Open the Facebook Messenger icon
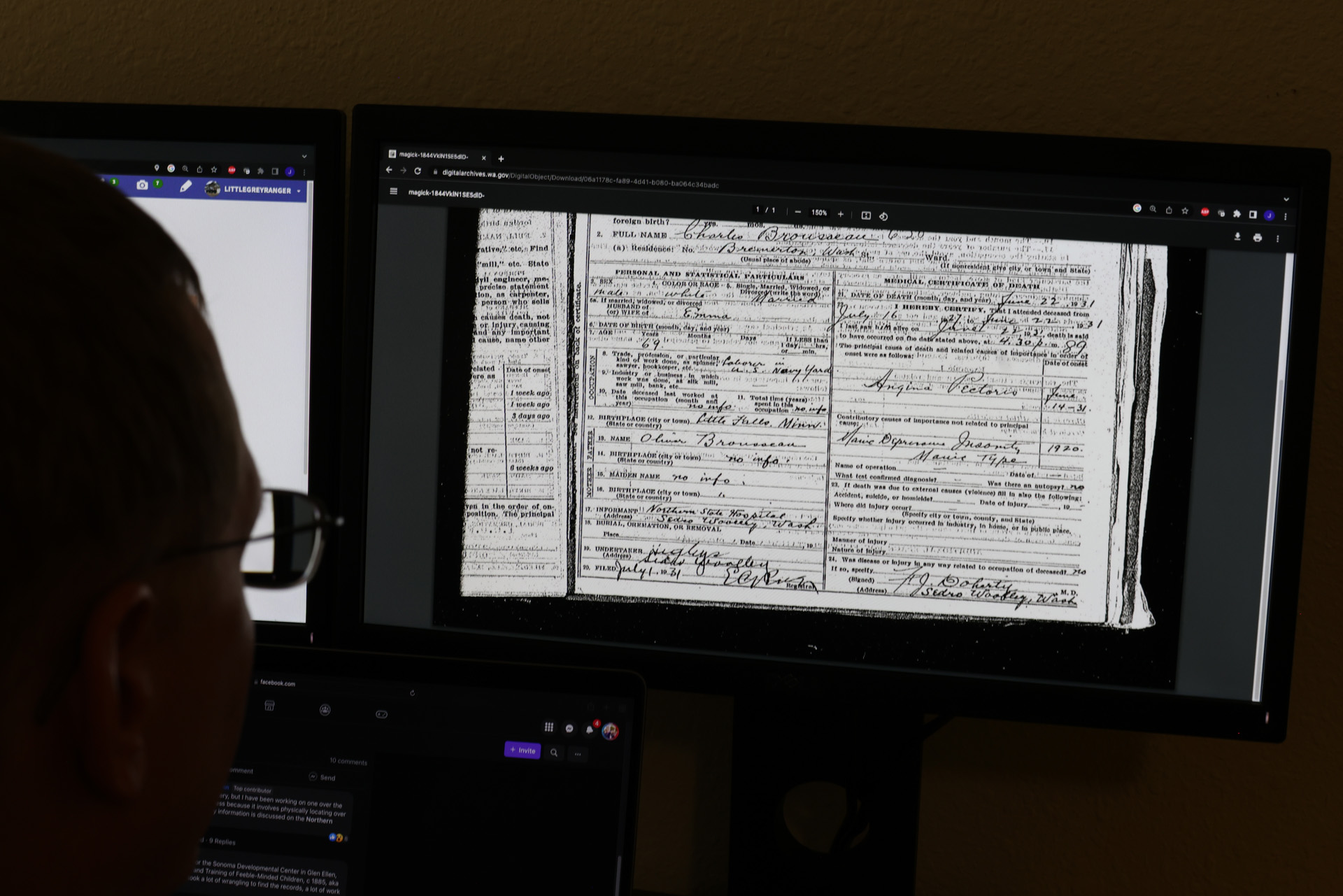 click(569, 728)
